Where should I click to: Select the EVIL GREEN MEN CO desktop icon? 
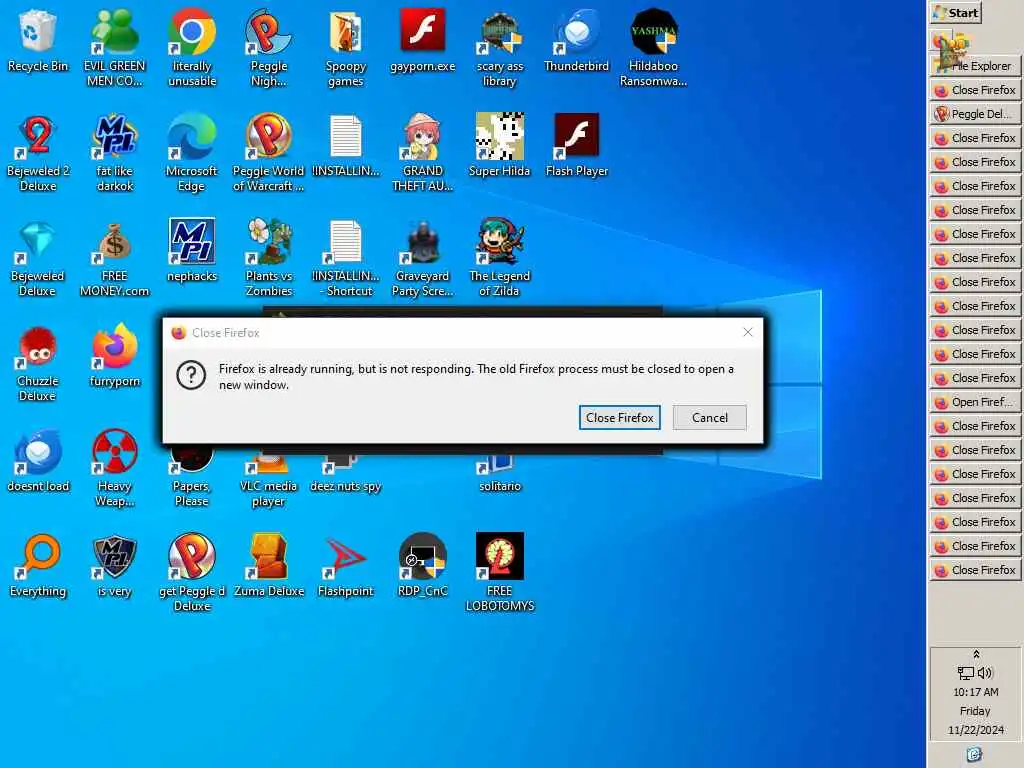tap(114, 47)
